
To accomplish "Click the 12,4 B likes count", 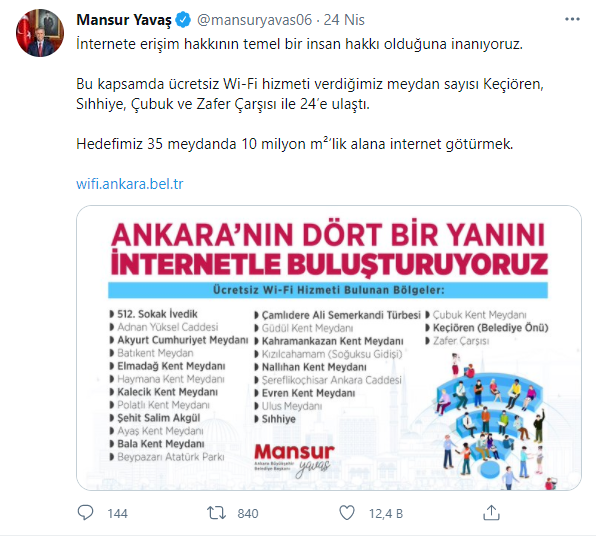I will (386, 514).
